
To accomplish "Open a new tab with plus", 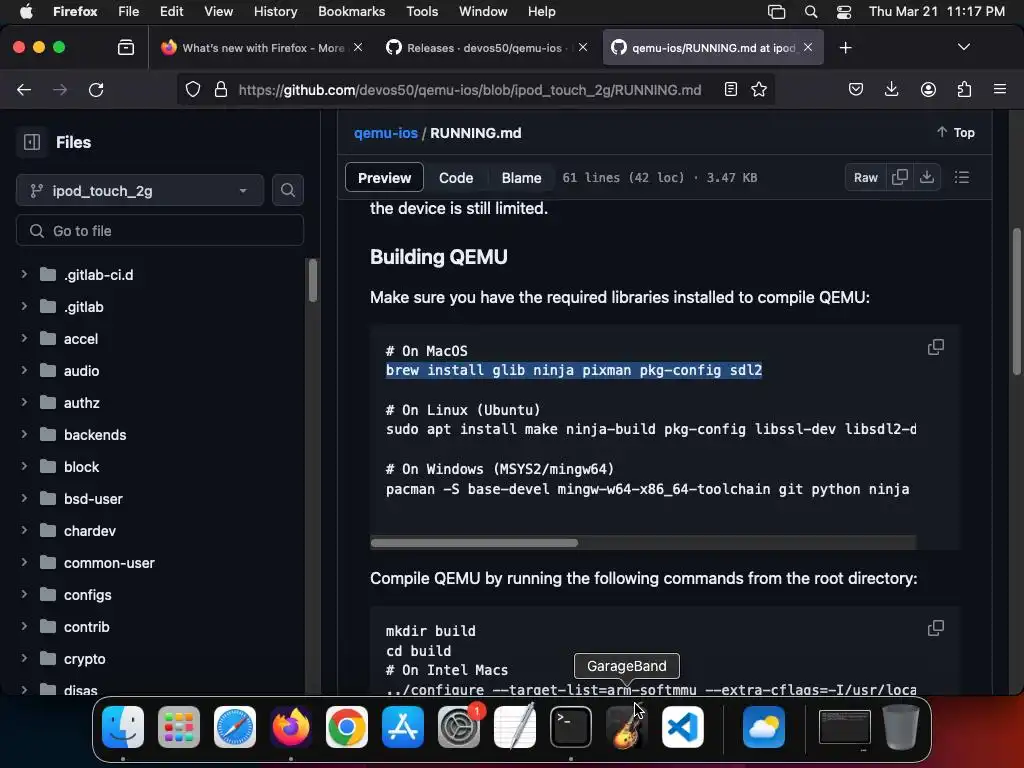I will 845,48.
